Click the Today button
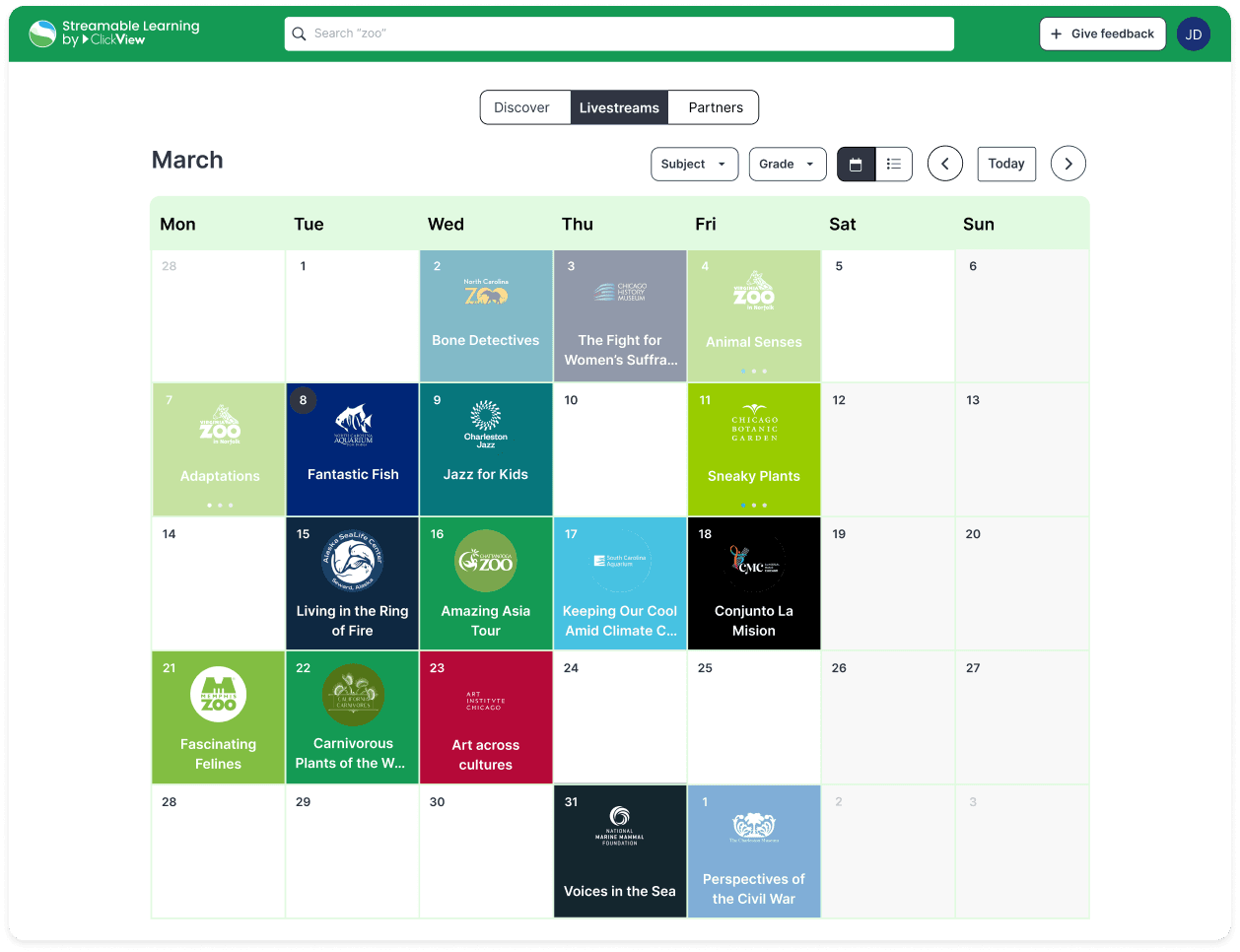 (1006, 164)
